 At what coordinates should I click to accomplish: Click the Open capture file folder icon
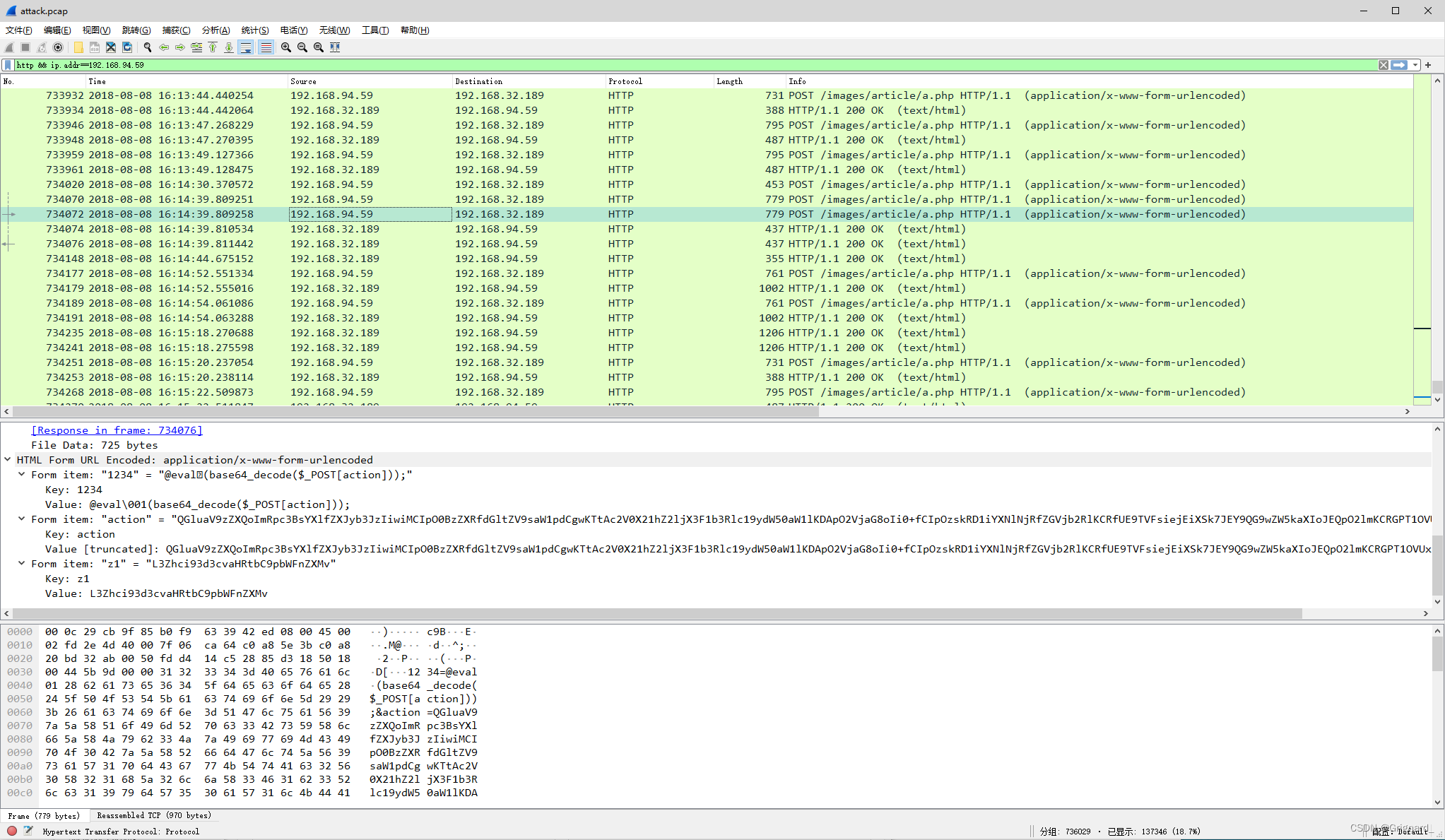[78, 47]
